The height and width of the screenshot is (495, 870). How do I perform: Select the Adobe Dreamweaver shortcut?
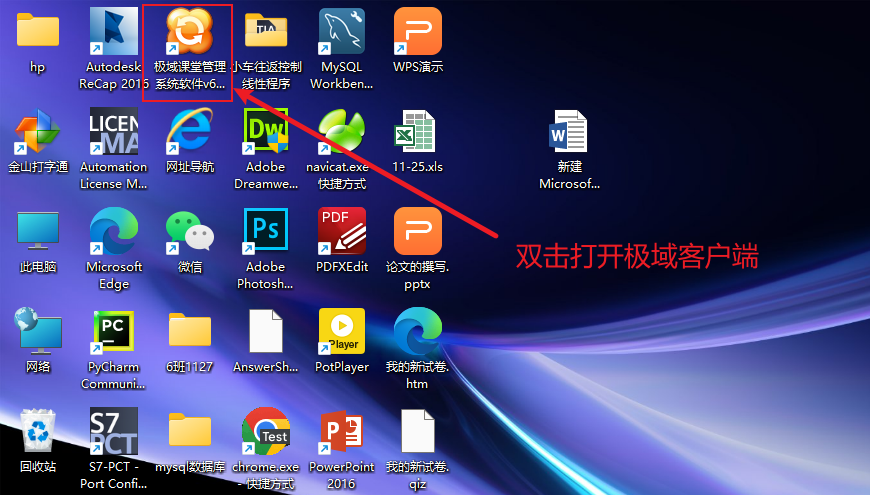pyautogui.click(x=265, y=131)
